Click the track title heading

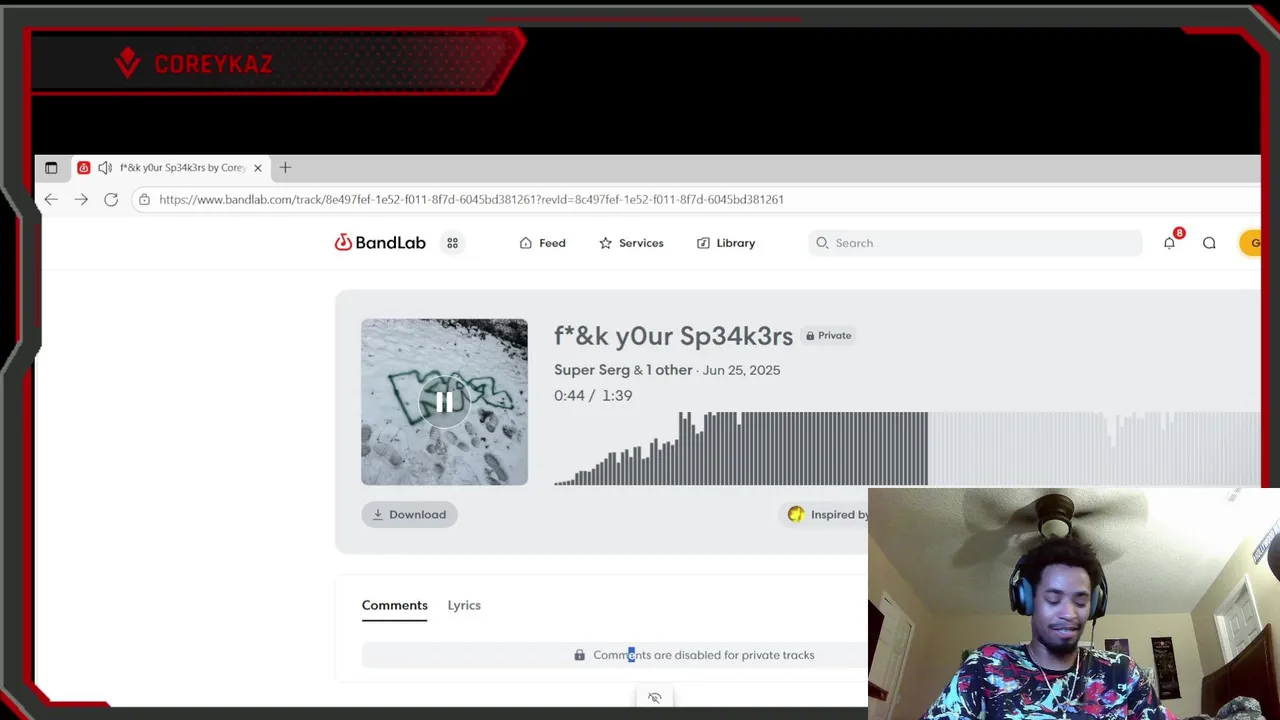click(x=673, y=336)
